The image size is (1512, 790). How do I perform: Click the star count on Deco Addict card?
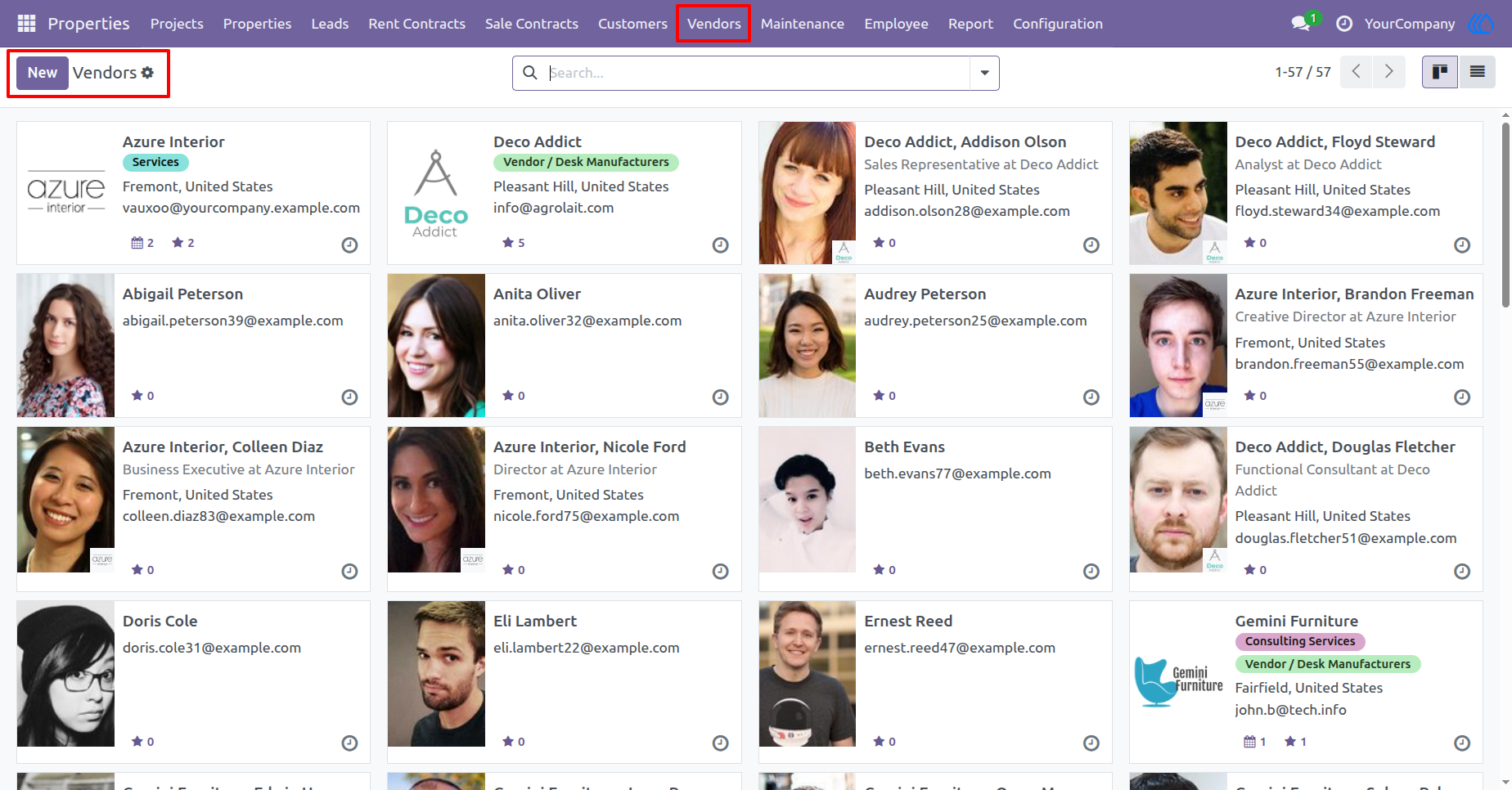[513, 243]
